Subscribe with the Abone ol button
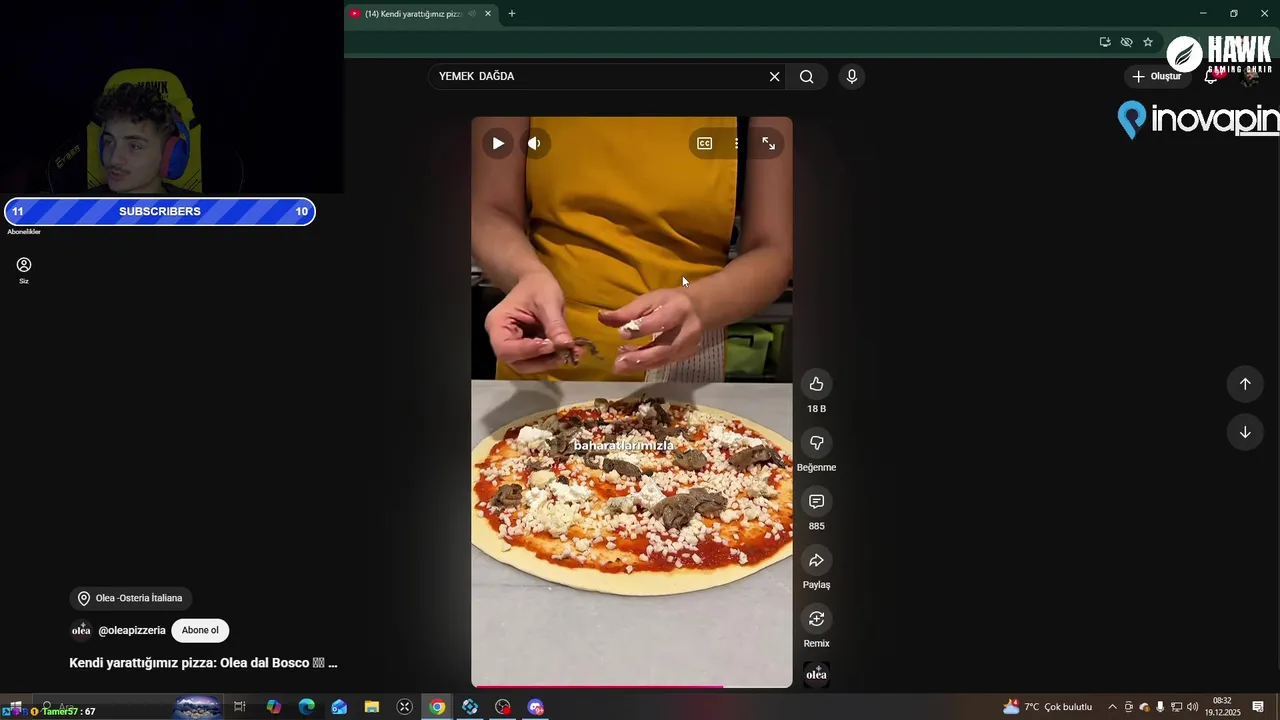Screen dimensions: 1280x720 (200, 631)
